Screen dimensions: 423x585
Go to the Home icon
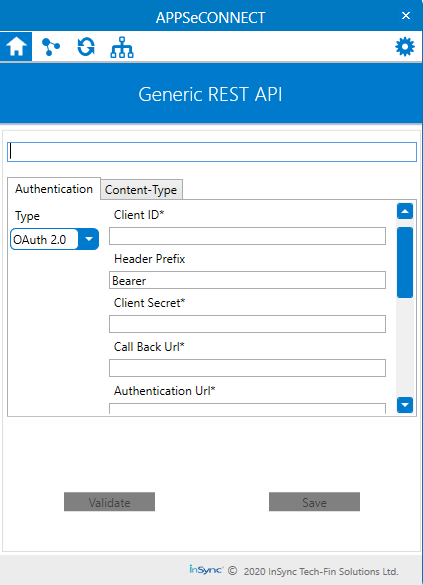click(x=16, y=47)
